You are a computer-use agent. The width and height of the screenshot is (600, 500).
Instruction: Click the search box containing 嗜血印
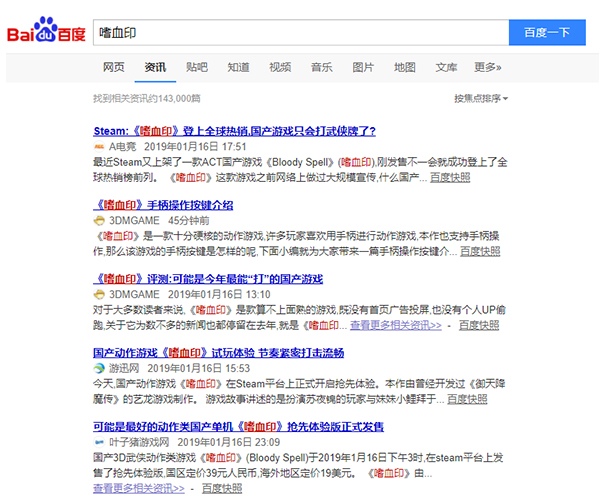300,32
